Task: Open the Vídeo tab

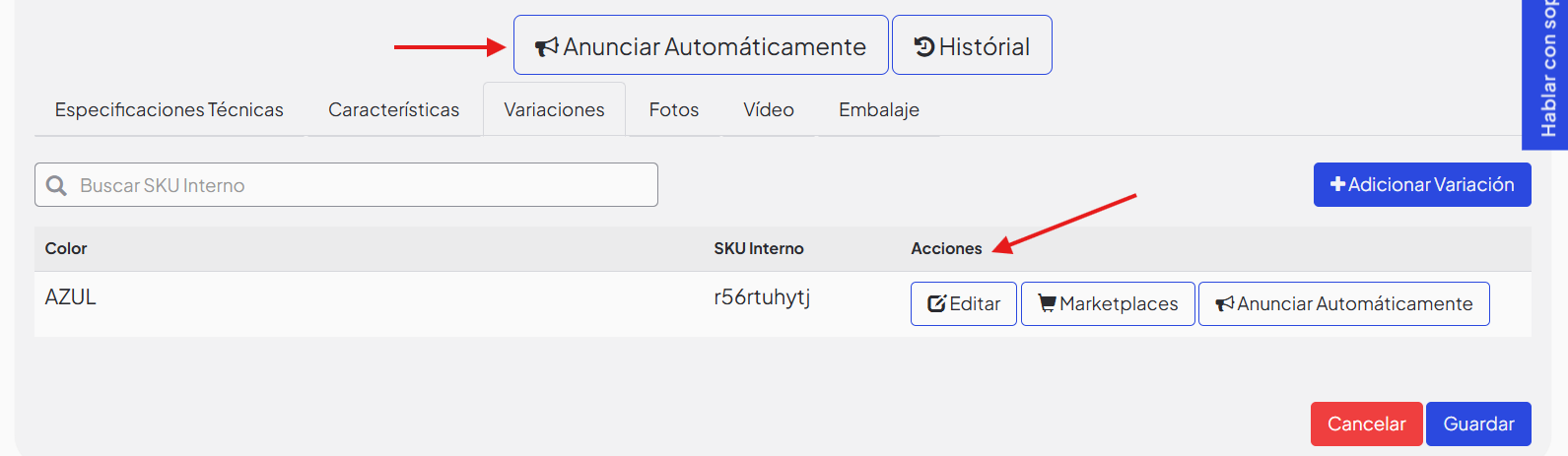Action: pyautogui.click(x=769, y=109)
